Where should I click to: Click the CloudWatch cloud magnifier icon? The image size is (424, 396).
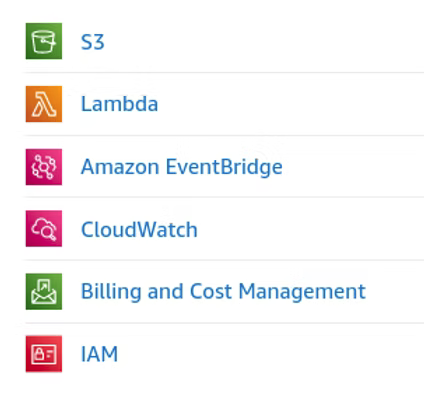pyautogui.click(x=44, y=229)
